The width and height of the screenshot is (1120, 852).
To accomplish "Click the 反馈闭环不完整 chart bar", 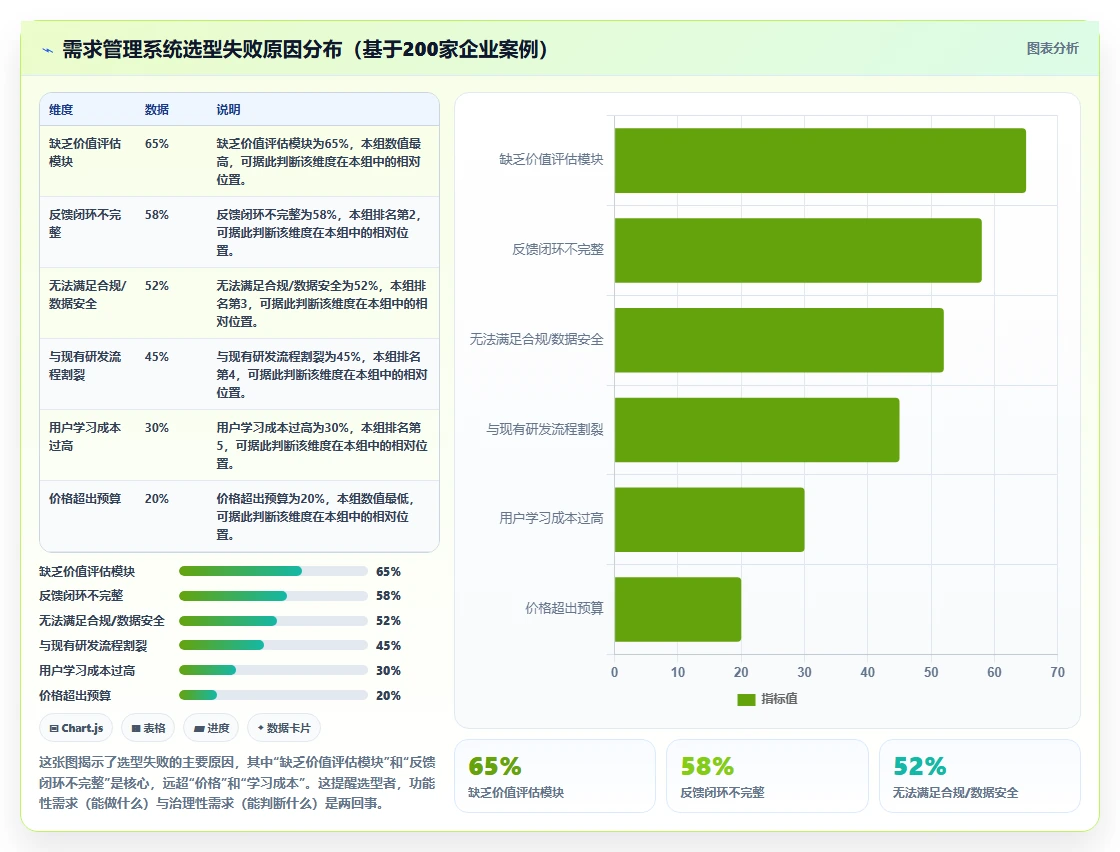I will pyautogui.click(x=798, y=250).
